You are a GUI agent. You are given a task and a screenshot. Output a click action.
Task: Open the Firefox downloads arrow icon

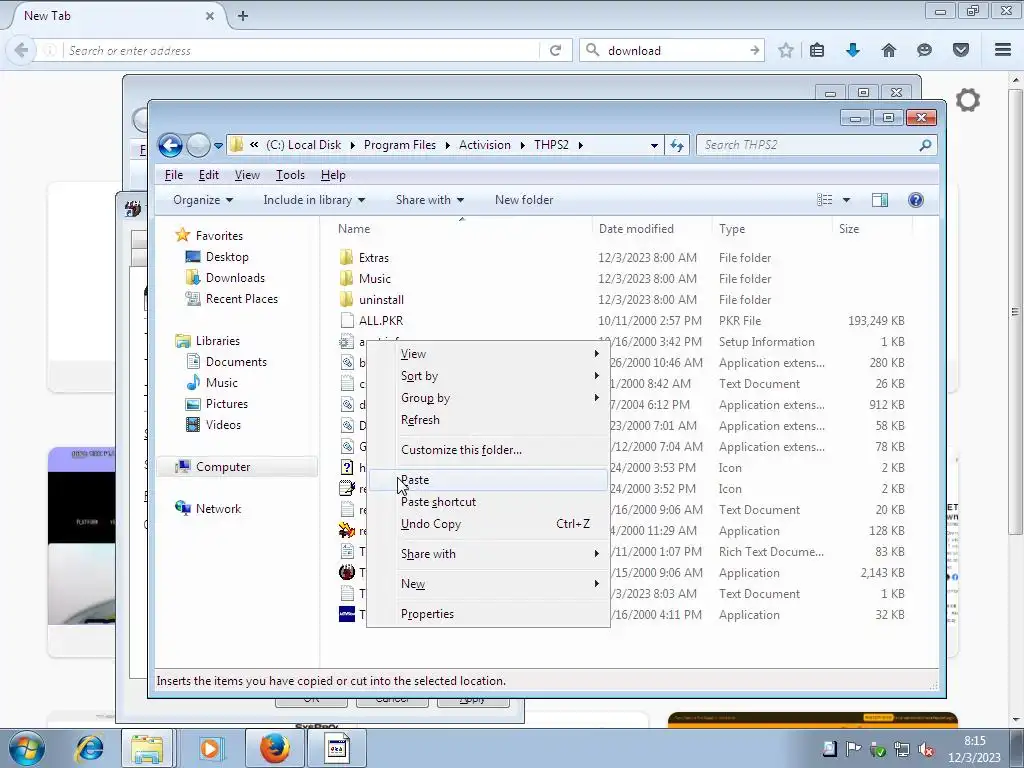click(853, 50)
